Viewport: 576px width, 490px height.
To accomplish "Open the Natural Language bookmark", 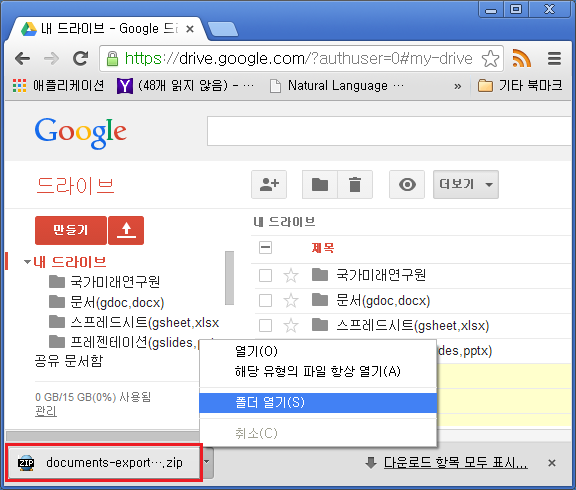I will click(x=337, y=86).
